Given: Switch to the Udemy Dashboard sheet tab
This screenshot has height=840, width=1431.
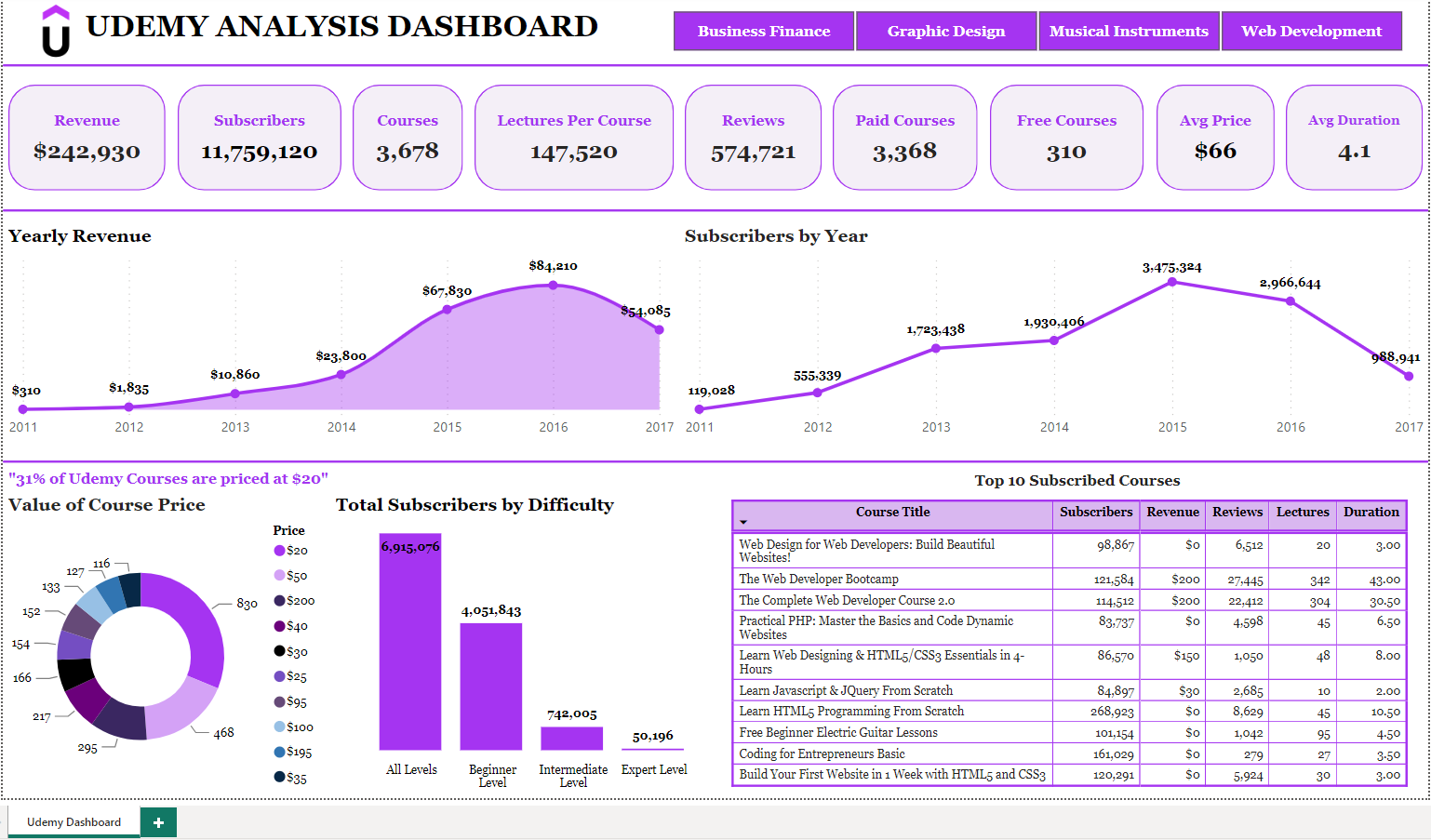Looking at the screenshot, I should coord(74,822).
